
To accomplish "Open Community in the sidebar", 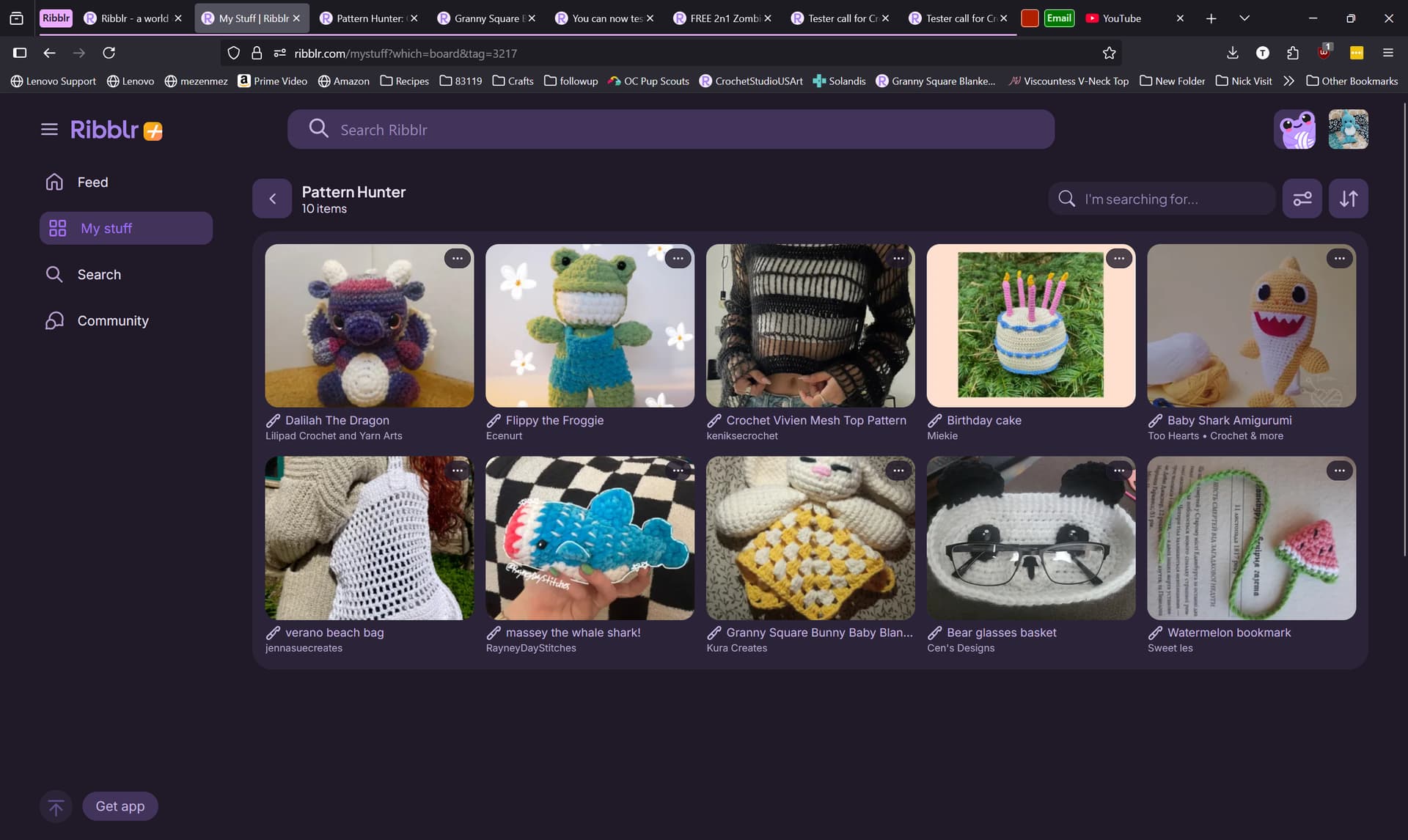I will point(112,320).
